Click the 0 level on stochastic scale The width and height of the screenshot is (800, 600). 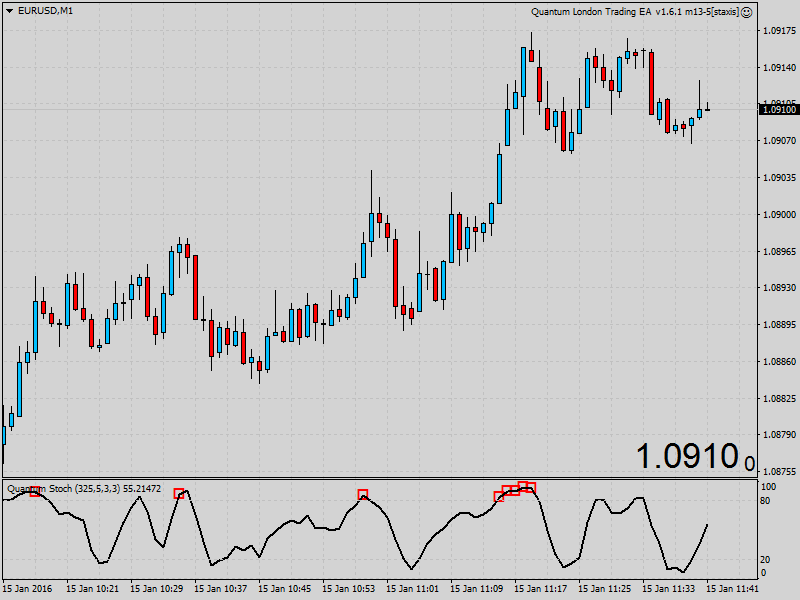763,573
